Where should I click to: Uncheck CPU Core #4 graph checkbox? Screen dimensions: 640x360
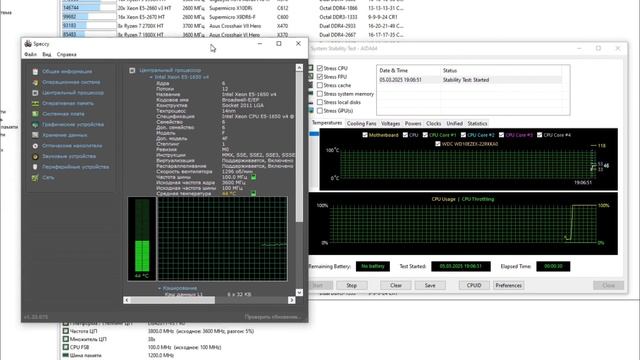click(540, 135)
